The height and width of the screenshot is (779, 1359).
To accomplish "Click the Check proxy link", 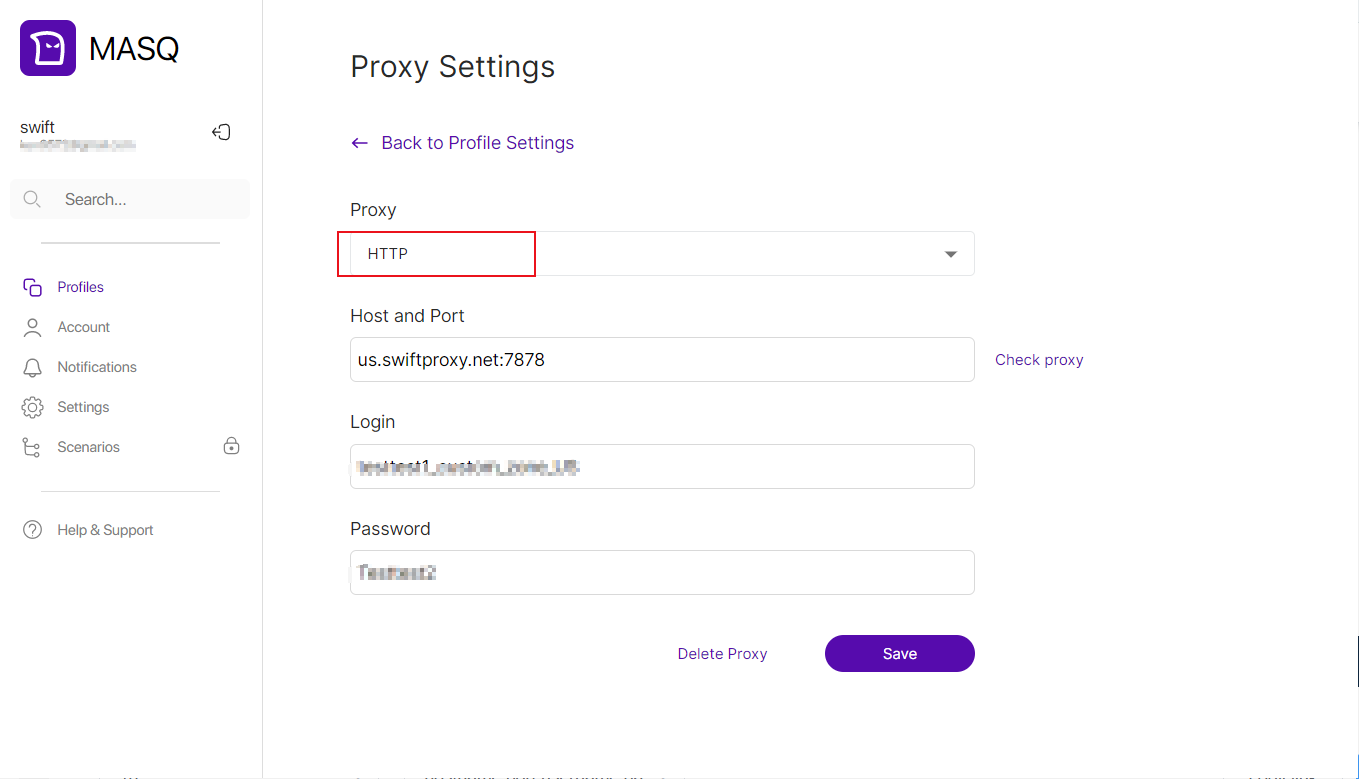I will pyautogui.click(x=1039, y=360).
